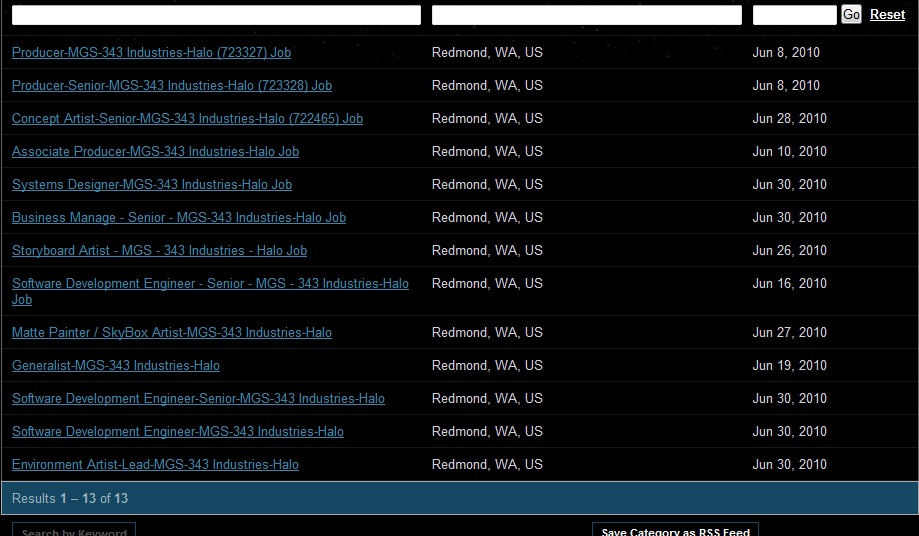Click Save Category as RSS Feed

coord(675,530)
